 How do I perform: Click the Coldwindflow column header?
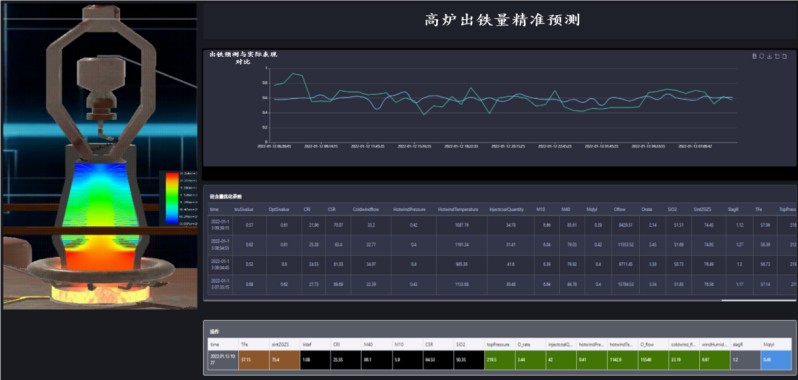click(x=365, y=209)
